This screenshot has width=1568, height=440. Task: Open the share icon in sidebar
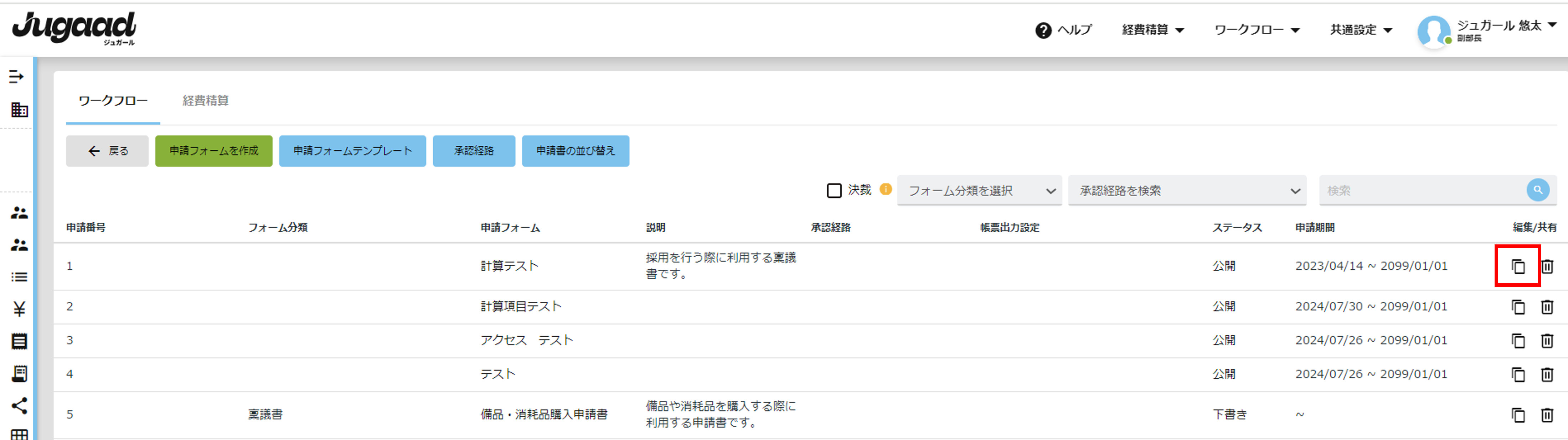(19, 406)
